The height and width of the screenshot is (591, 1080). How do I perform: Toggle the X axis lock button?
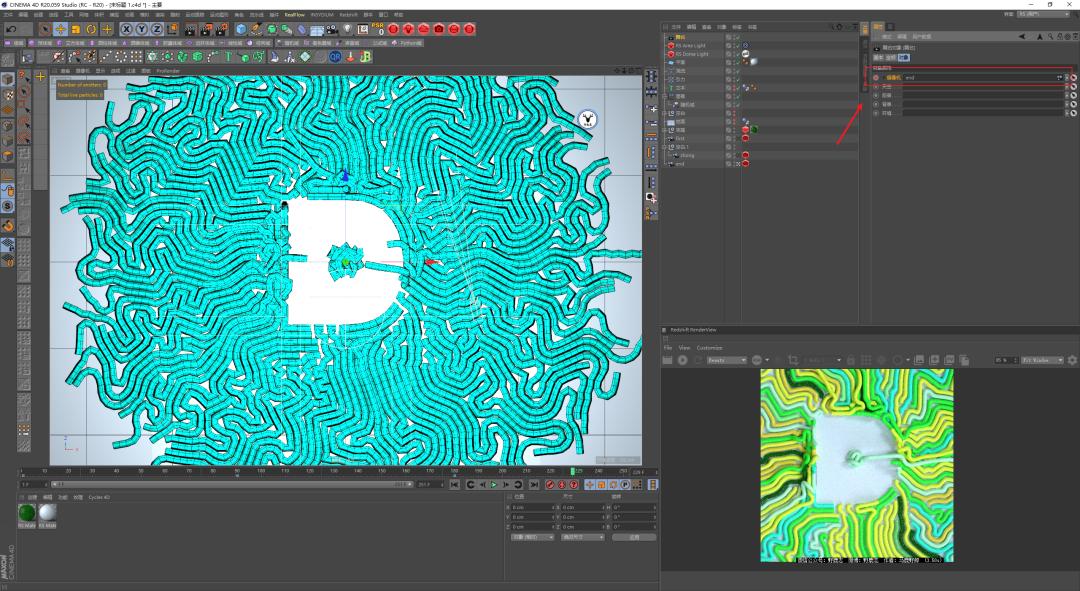(127, 29)
